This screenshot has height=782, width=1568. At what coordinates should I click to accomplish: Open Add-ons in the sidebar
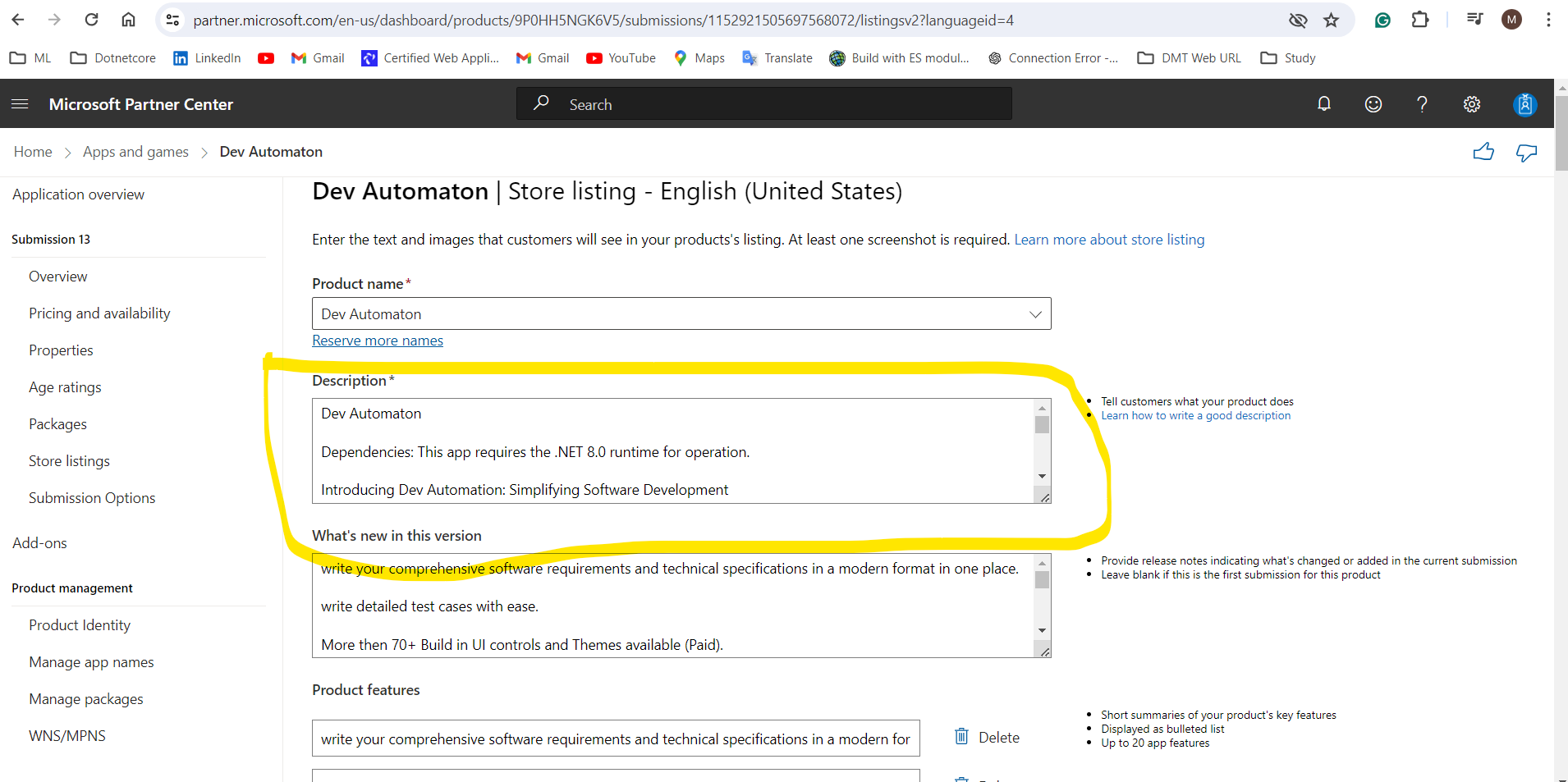click(39, 543)
